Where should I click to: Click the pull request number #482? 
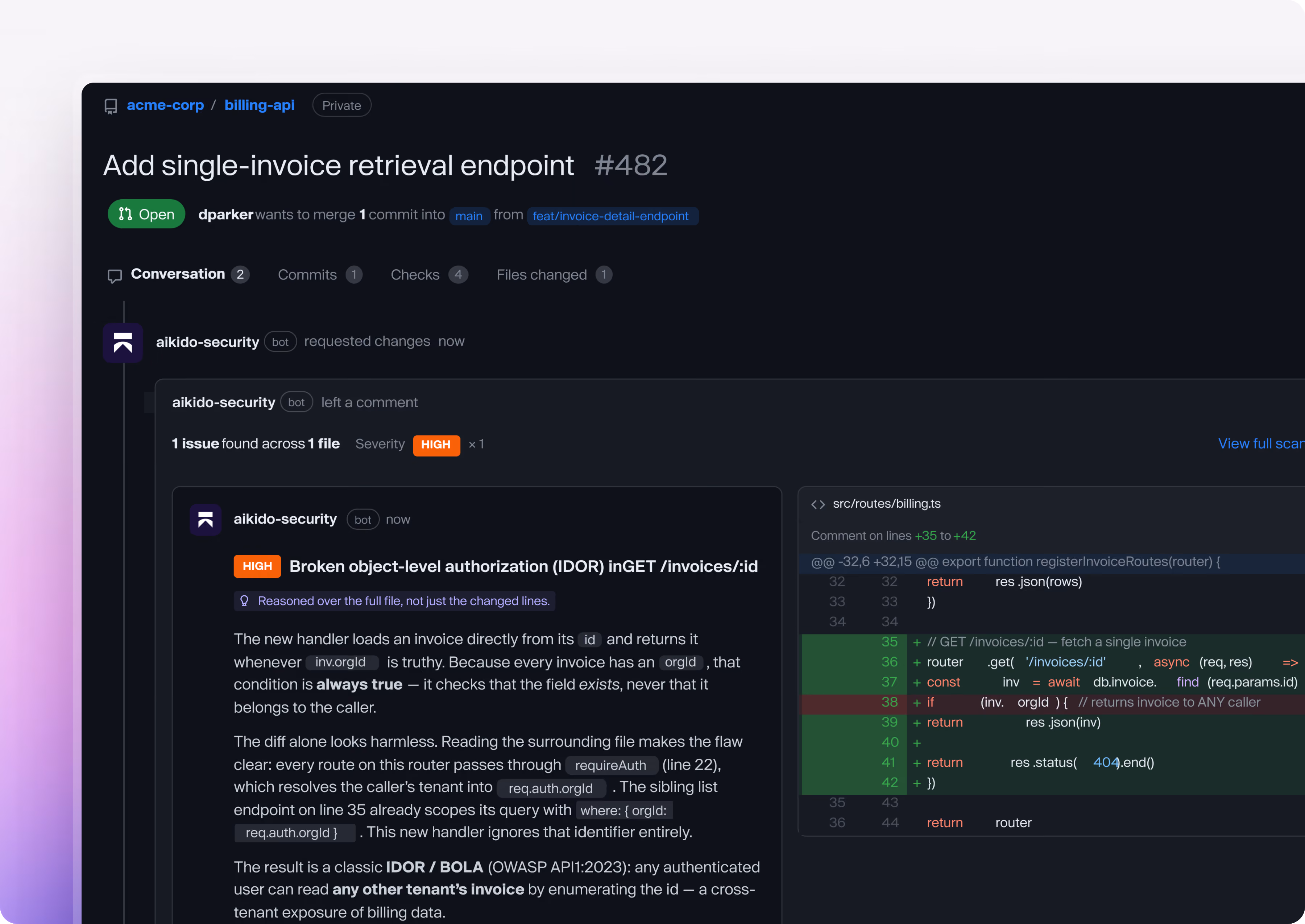(x=631, y=166)
